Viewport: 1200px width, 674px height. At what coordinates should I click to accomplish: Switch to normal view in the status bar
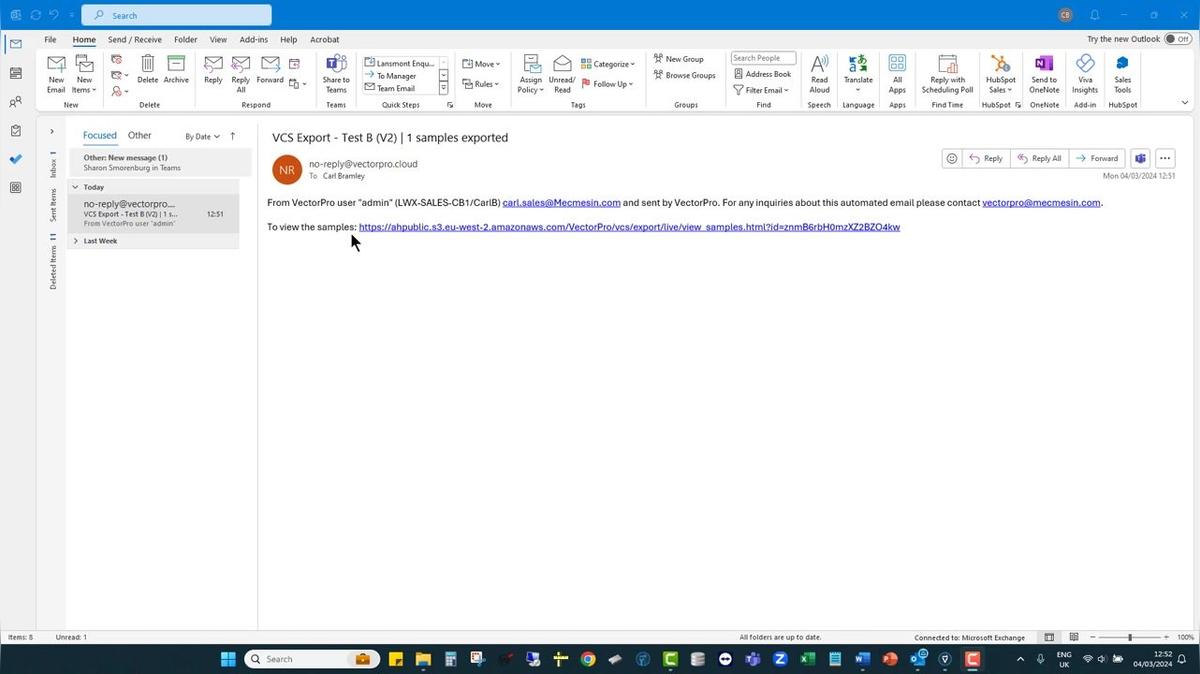click(1049, 637)
